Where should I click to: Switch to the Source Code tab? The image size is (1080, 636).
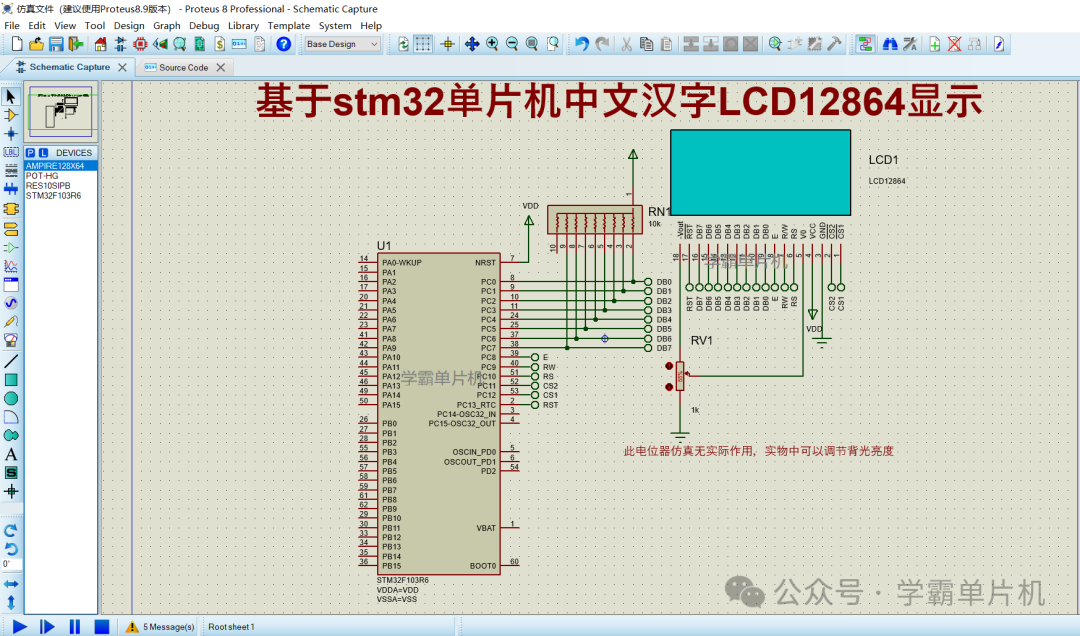click(x=183, y=68)
